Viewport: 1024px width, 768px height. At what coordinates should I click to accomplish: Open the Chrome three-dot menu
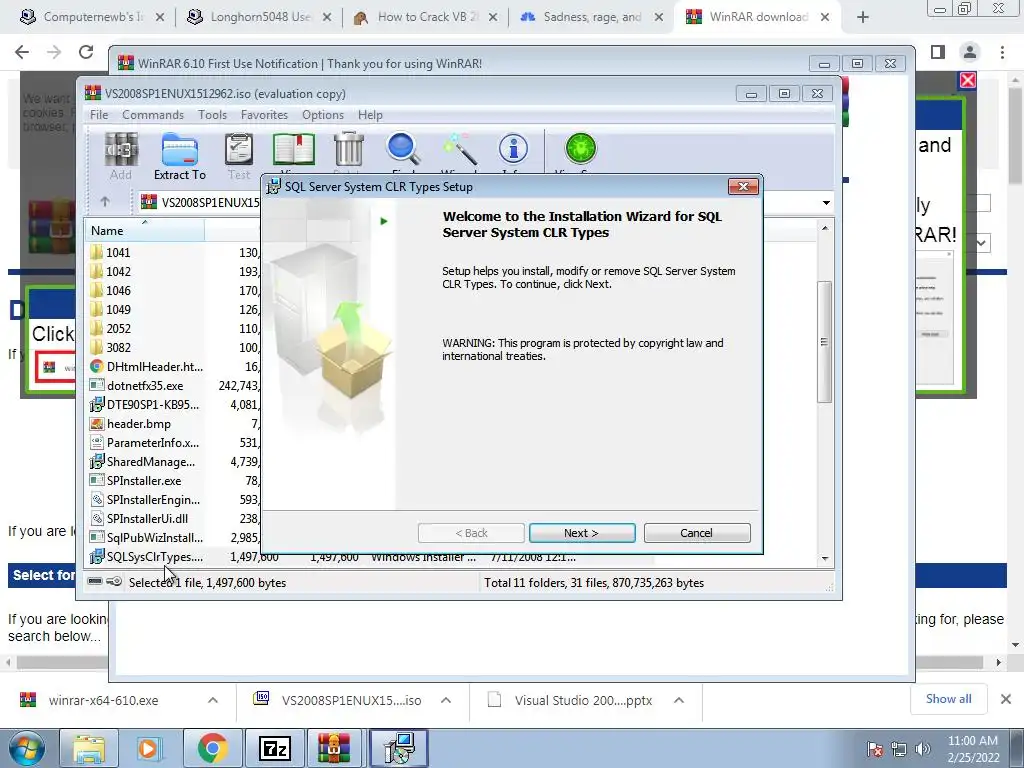click(1002, 52)
